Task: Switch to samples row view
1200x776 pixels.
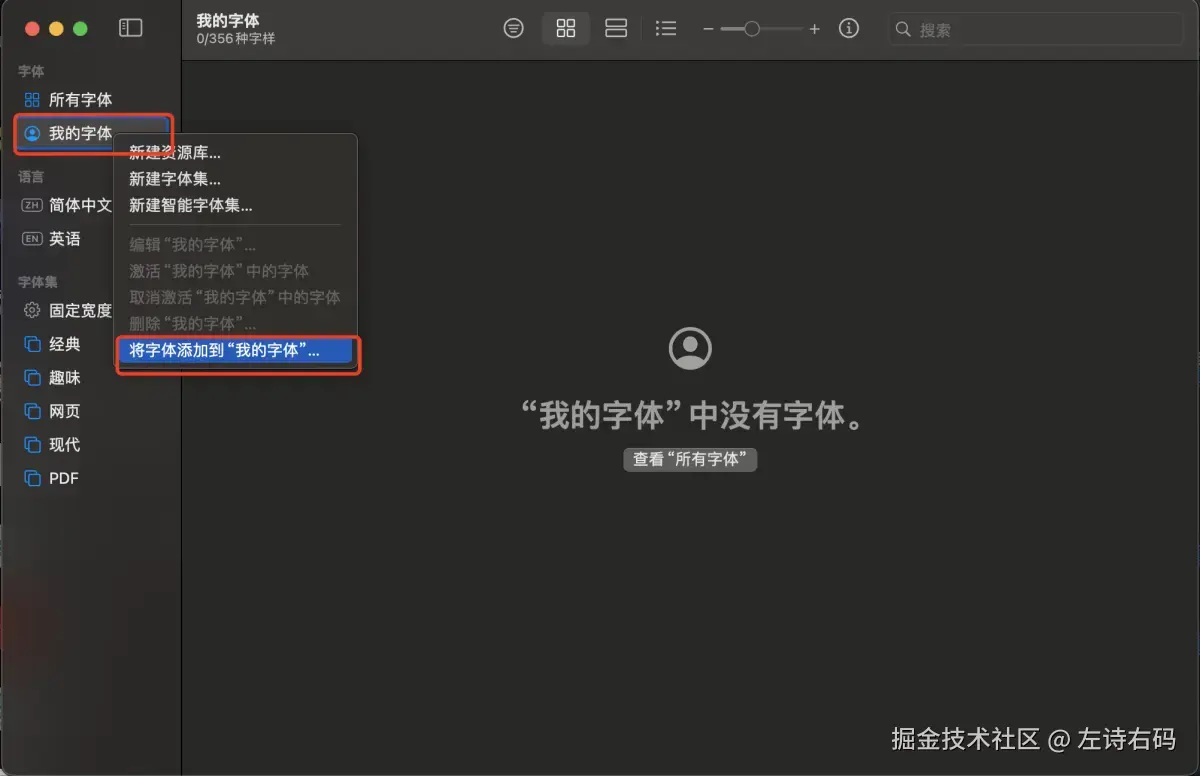Action: point(616,29)
